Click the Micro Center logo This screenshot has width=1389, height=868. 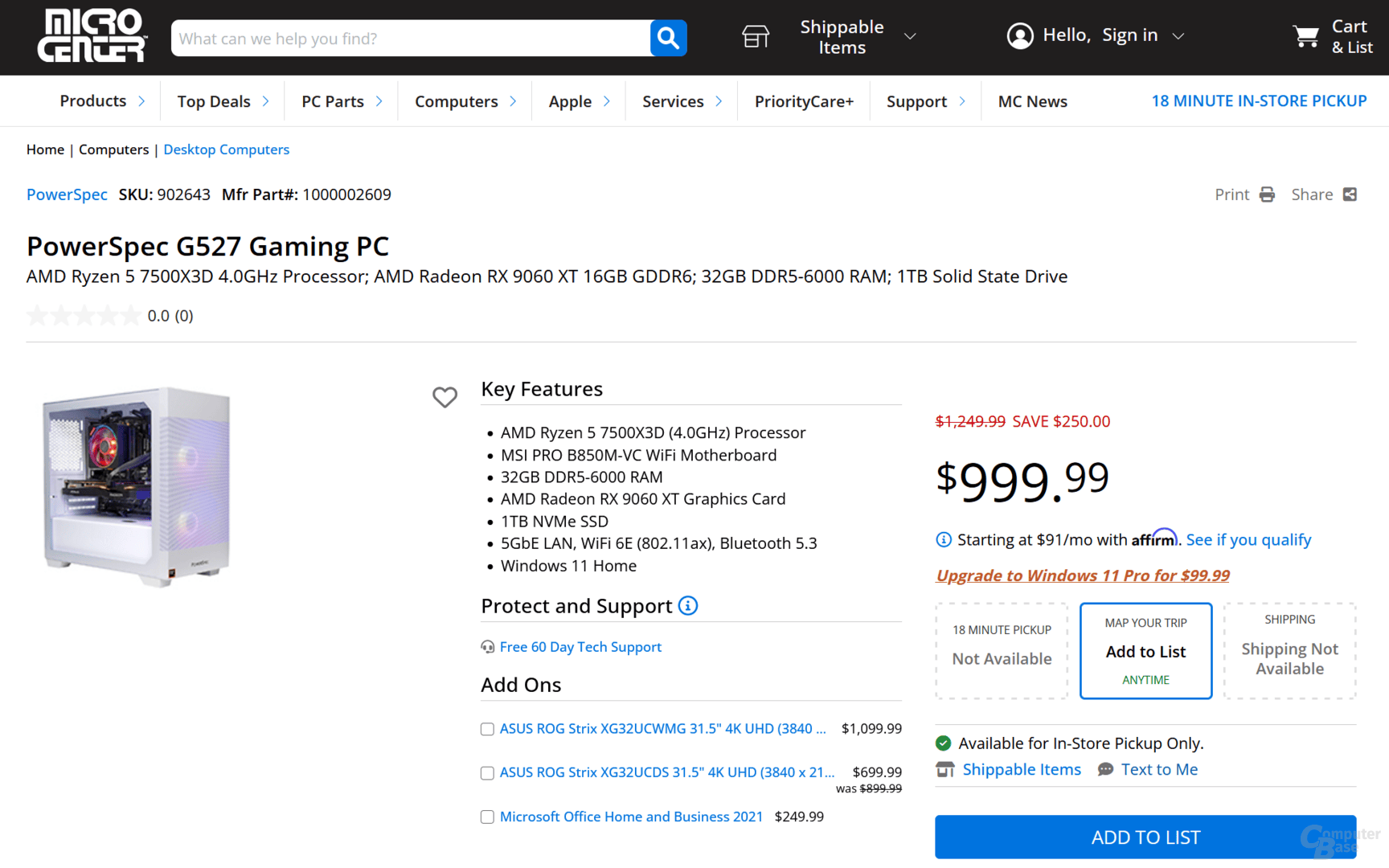[x=91, y=35]
